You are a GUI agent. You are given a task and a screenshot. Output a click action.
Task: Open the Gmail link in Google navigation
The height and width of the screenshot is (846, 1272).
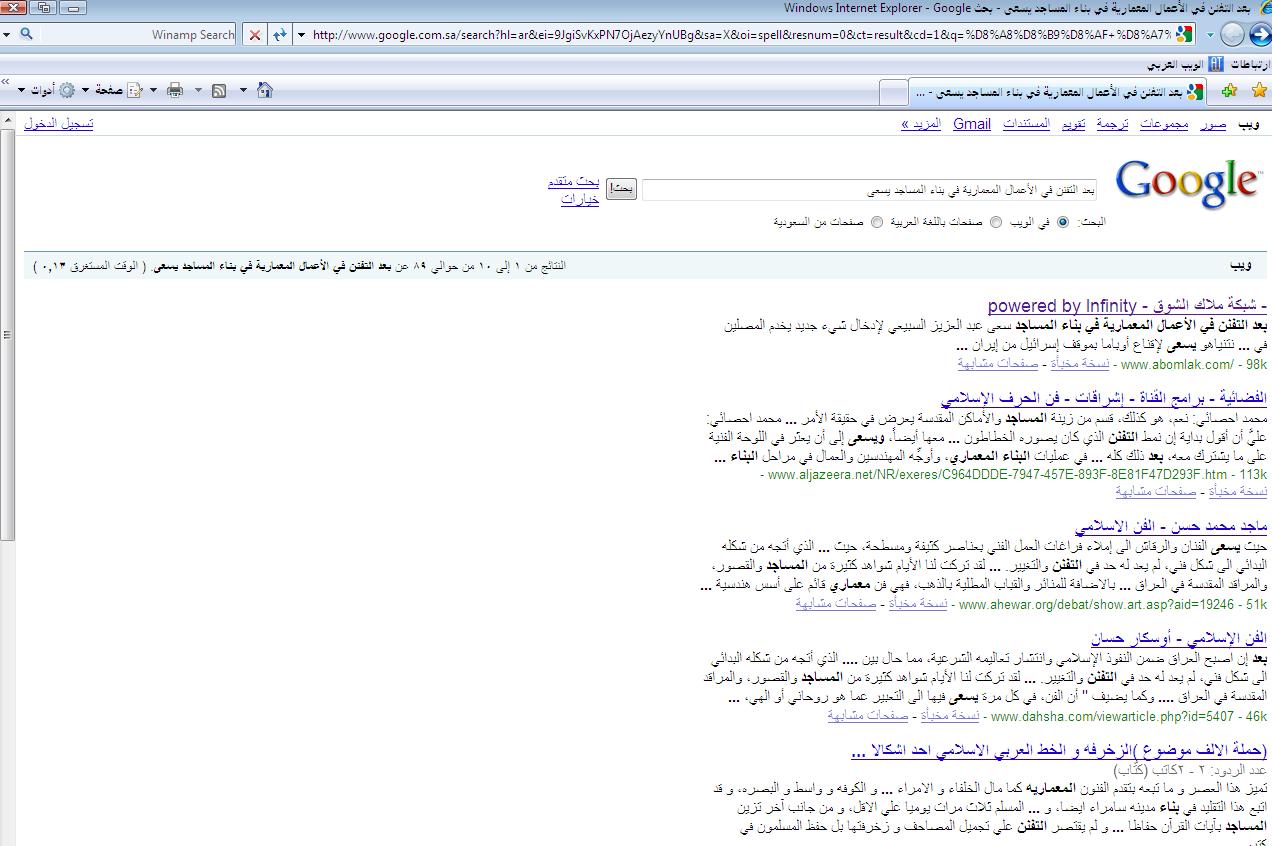click(x=971, y=124)
